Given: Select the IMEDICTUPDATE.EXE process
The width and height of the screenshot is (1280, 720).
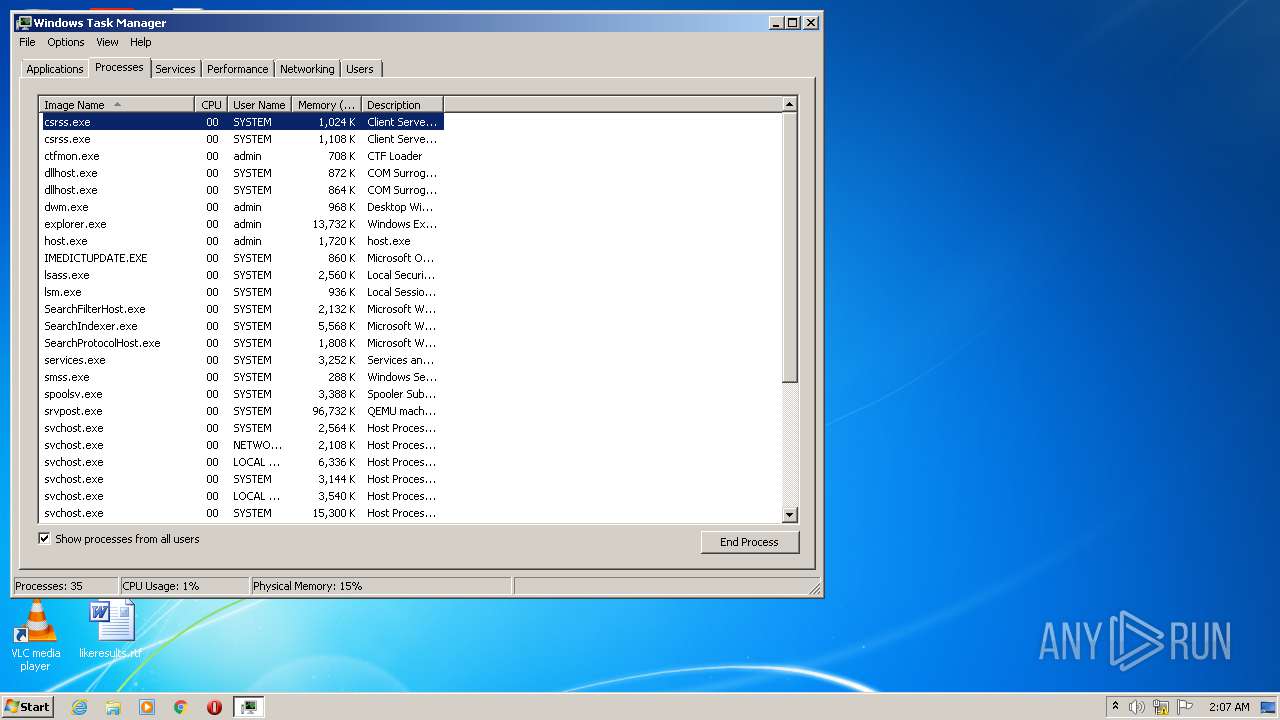Looking at the screenshot, I should (241, 258).
